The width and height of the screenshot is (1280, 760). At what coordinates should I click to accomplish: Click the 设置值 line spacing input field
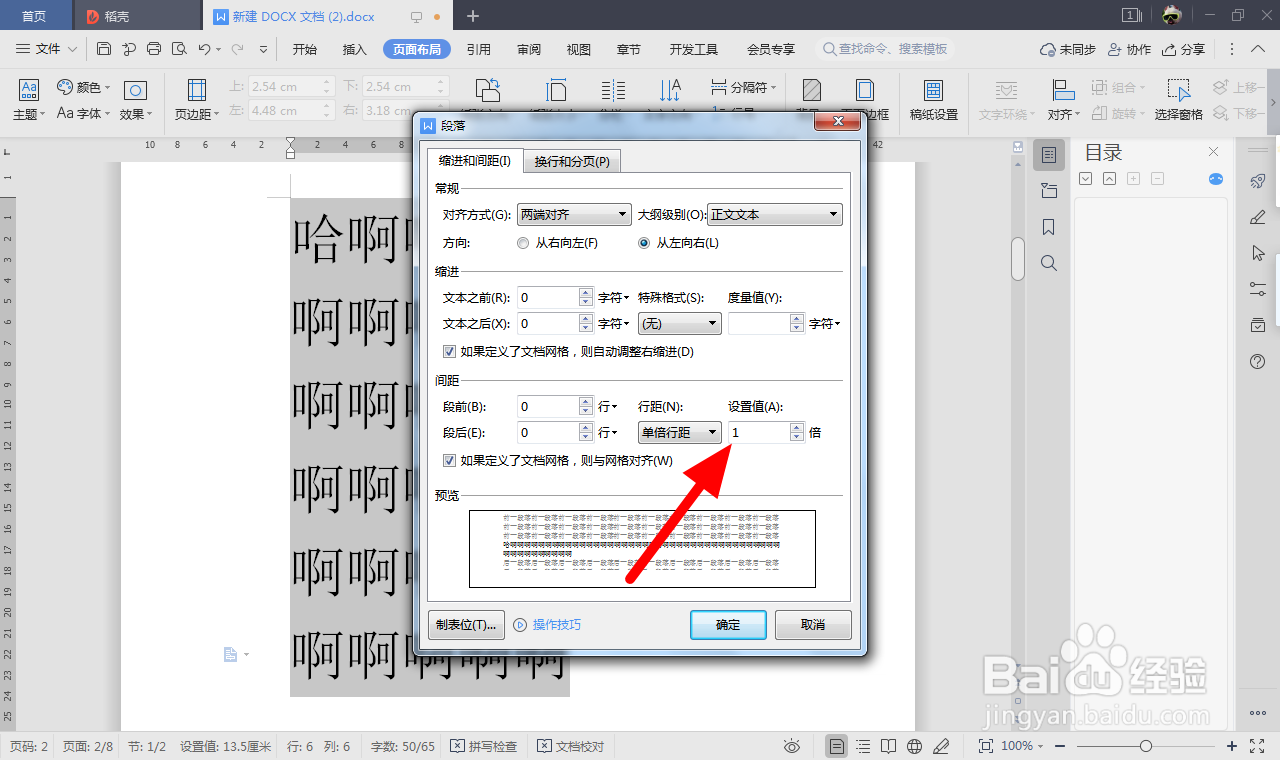coord(760,432)
